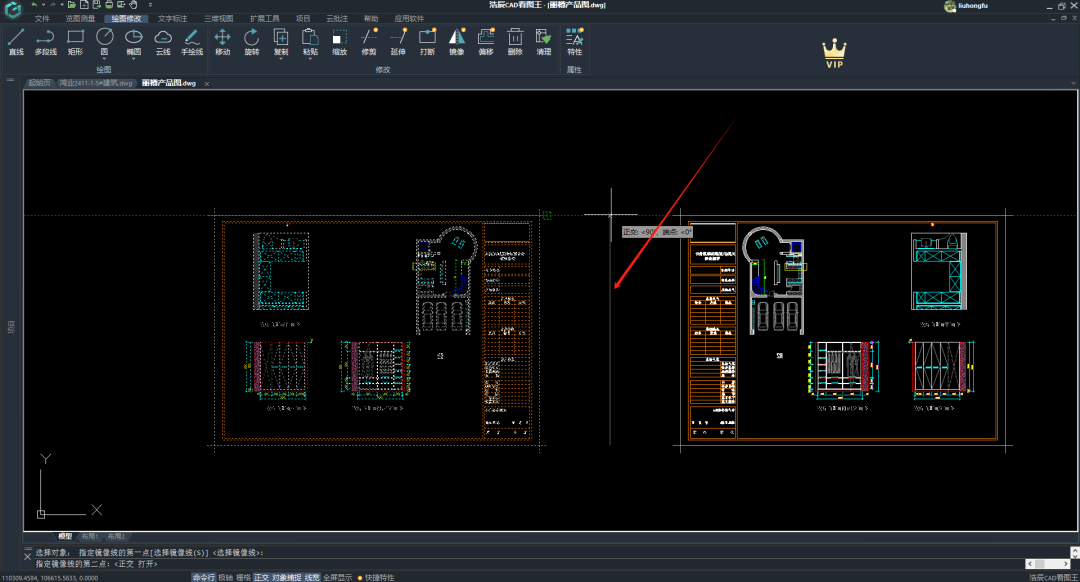Select the 椭圆 ellipse tool
This screenshot has height=582, width=1080.
click(x=134, y=40)
